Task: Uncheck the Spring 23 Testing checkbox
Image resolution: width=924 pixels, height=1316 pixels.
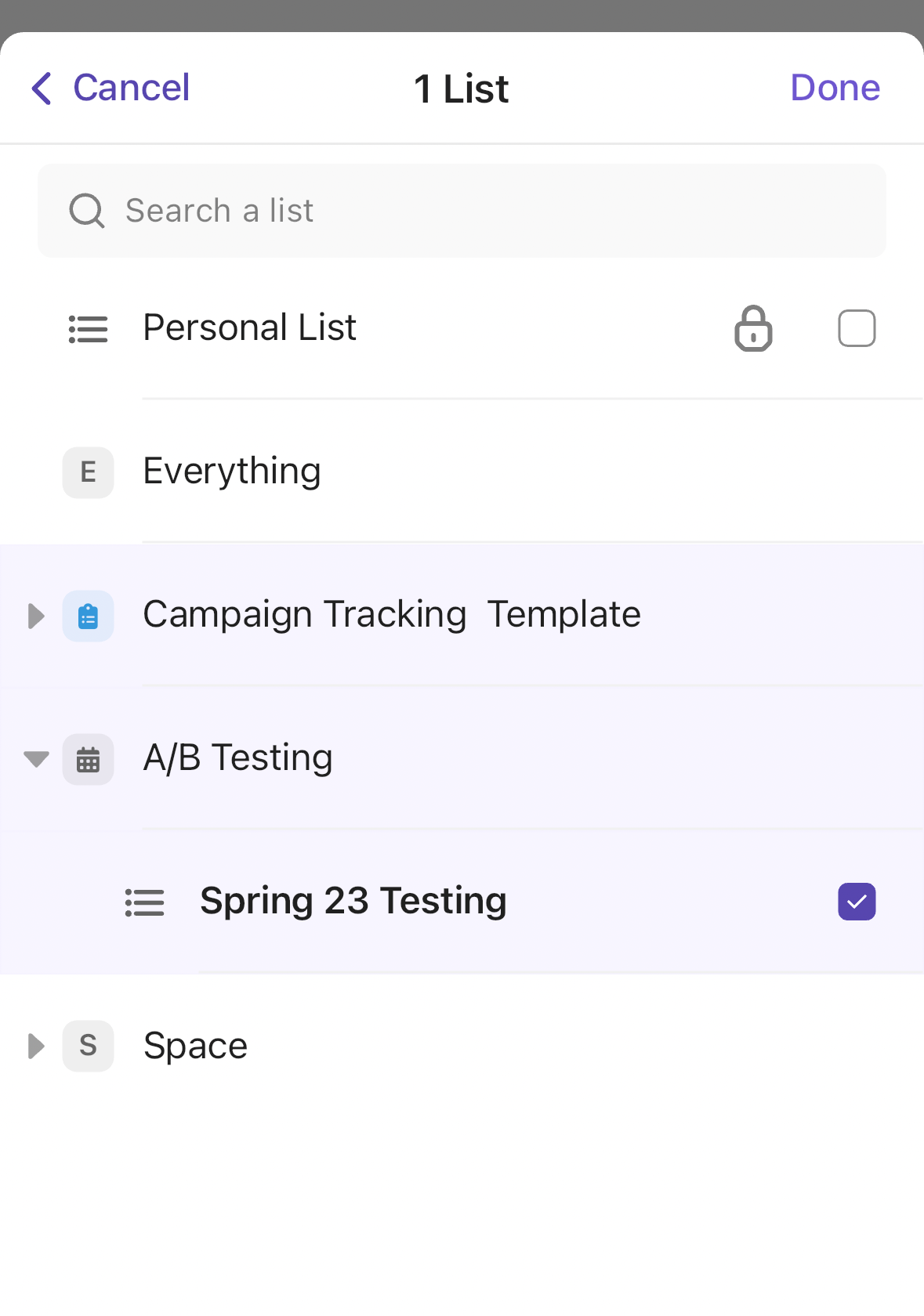Action: point(857,902)
